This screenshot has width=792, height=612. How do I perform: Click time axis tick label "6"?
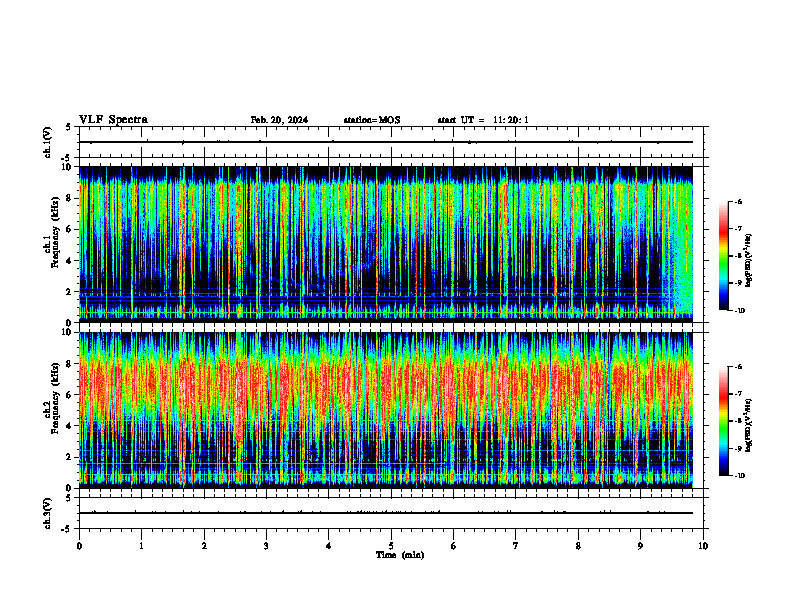click(454, 546)
